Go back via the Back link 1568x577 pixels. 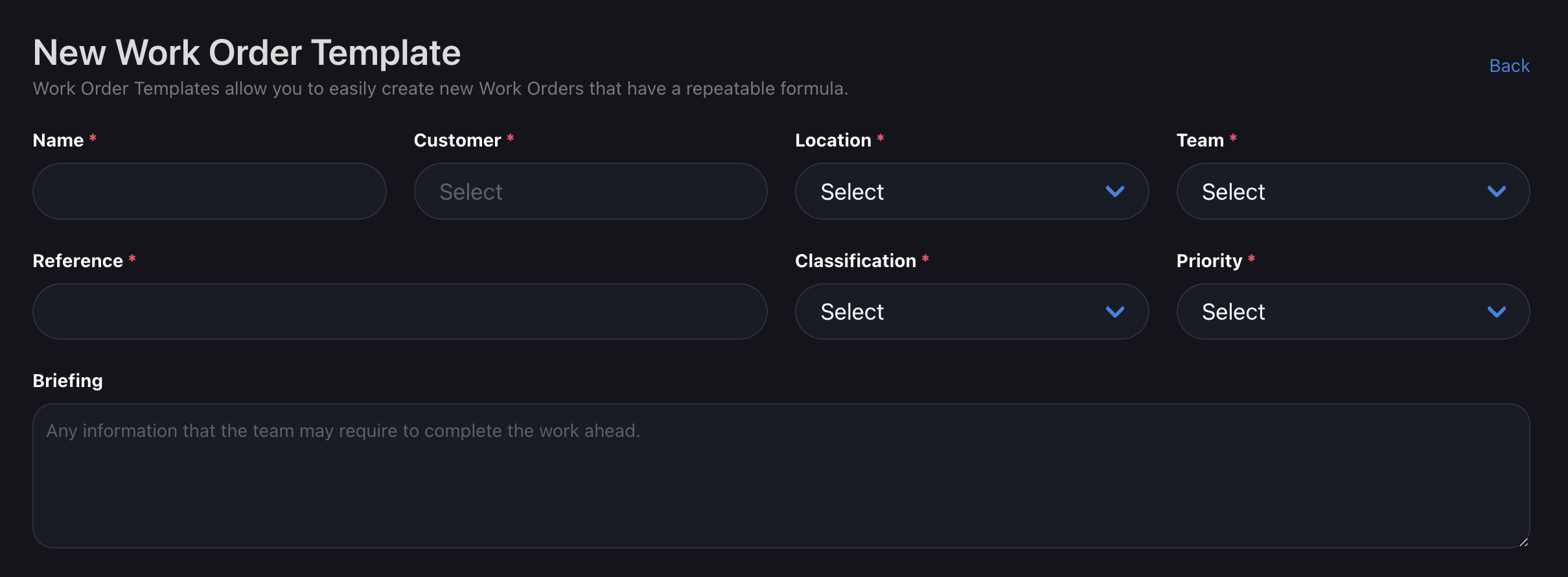[x=1509, y=65]
